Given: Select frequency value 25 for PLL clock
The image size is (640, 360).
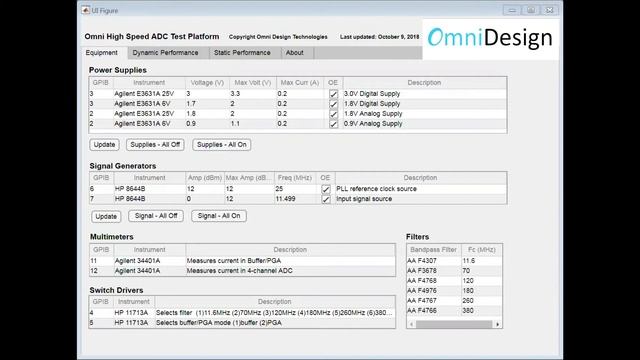Looking at the screenshot, I should click(x=295, y=189).
